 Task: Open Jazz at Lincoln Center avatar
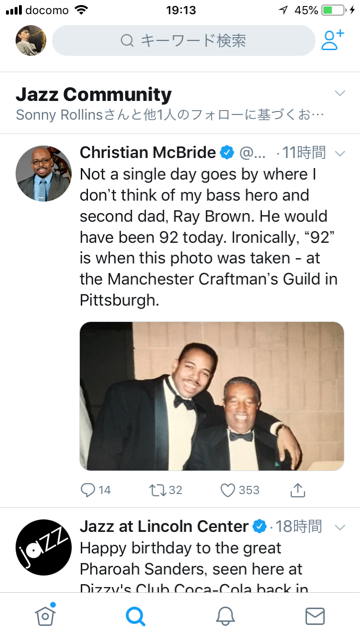[43, 547]
